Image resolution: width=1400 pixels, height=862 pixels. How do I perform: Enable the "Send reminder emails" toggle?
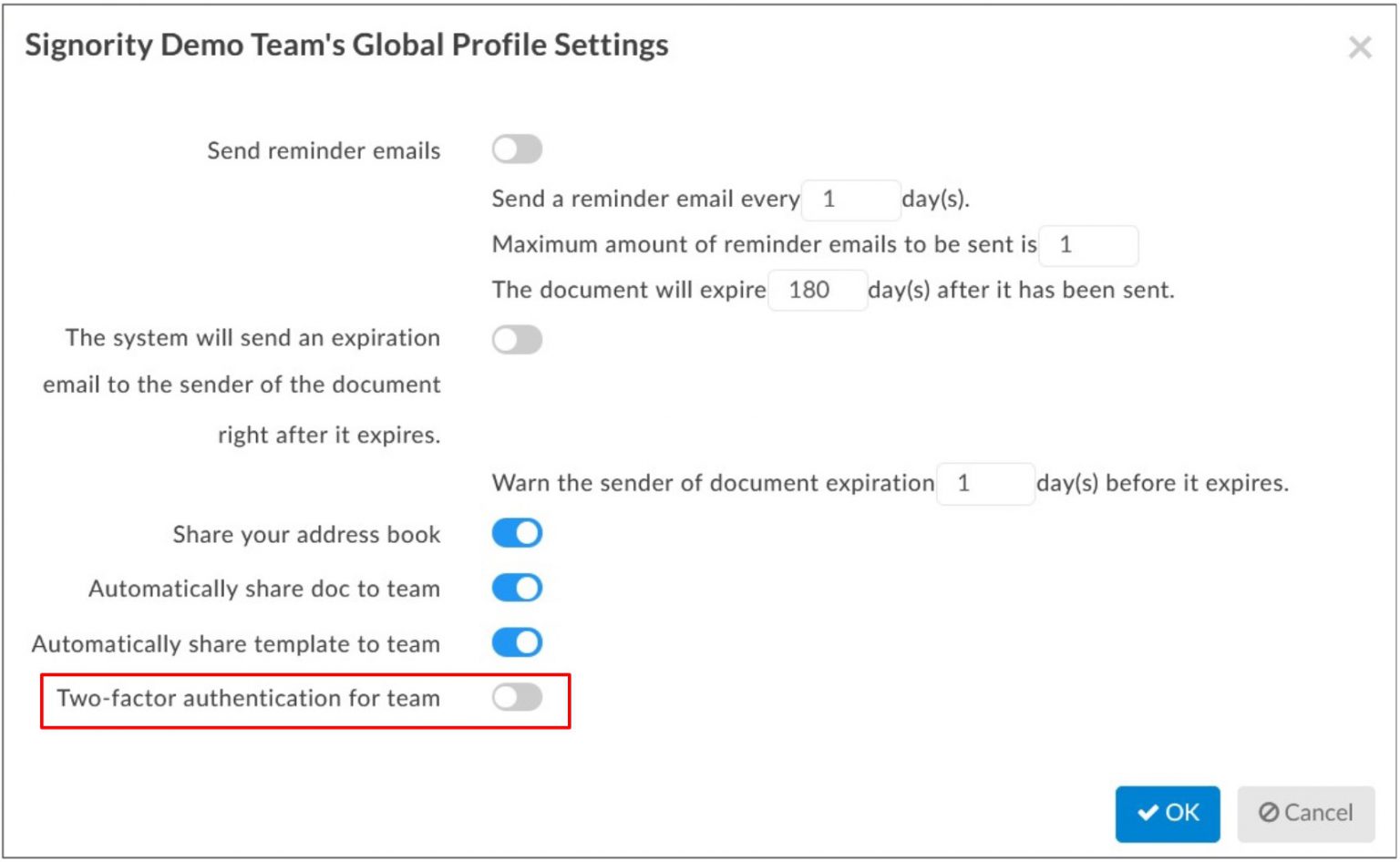[x=516, y=149]
